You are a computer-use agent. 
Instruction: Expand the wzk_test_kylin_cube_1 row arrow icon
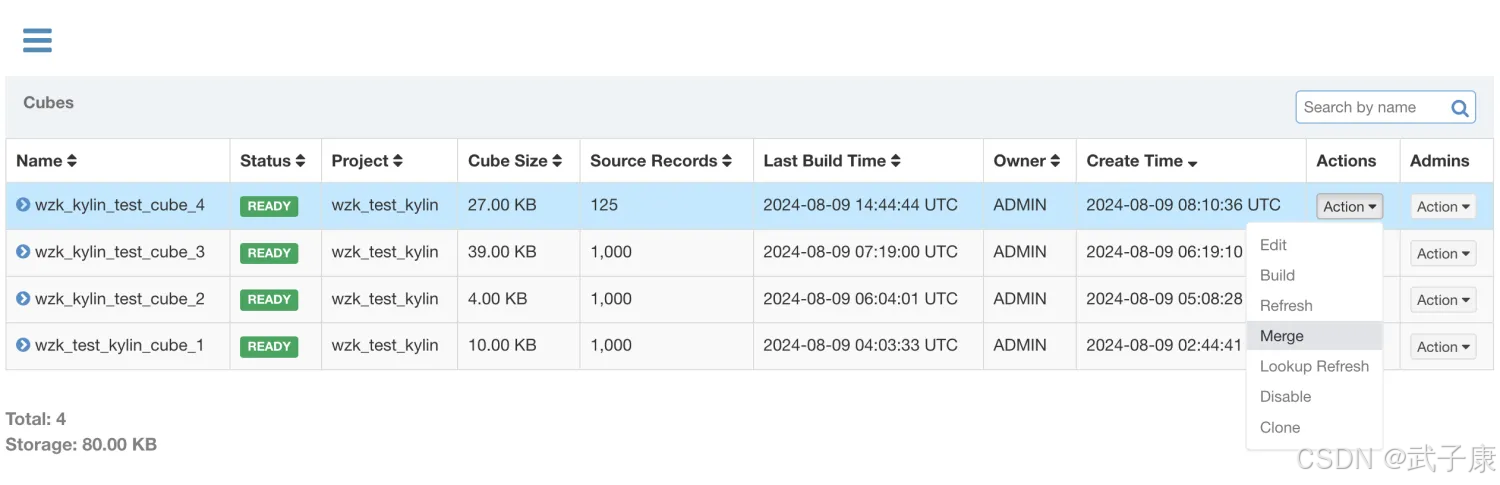(23, 345)
